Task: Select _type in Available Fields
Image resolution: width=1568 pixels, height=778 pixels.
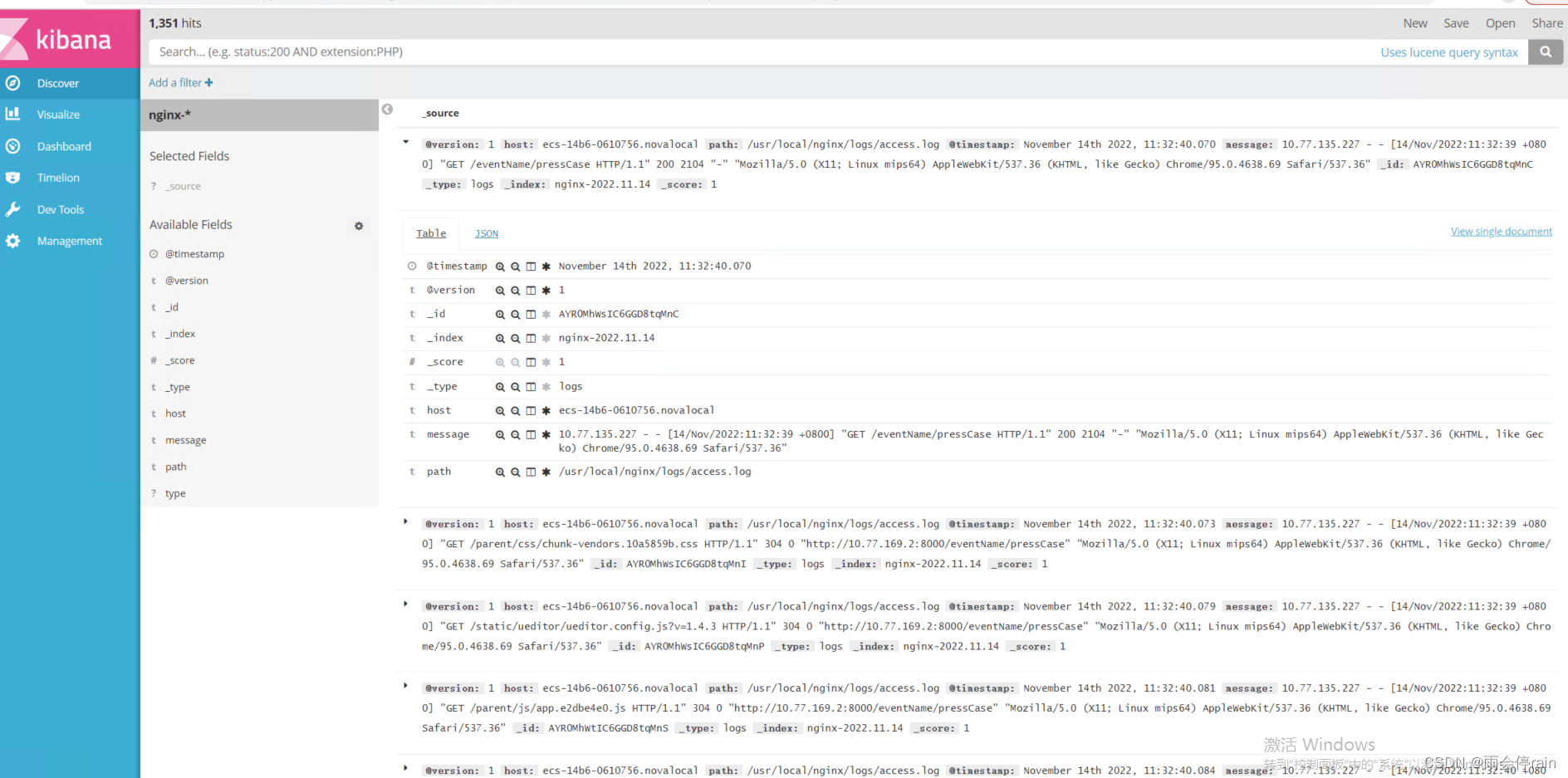Action: tap(178, 387)
